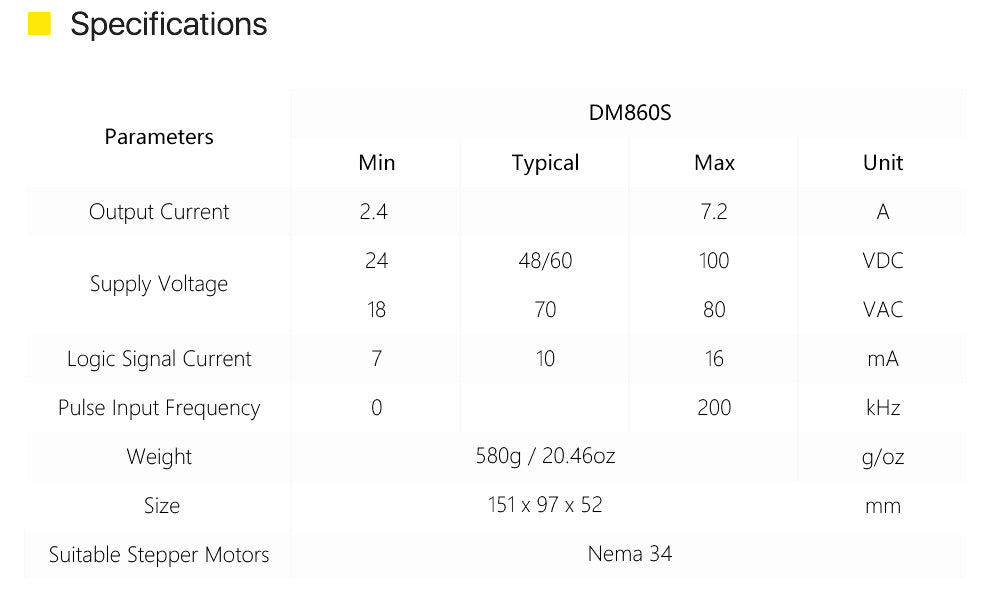Select the Typical column header
Screen dimensions: 1000x601
(545, 163)
